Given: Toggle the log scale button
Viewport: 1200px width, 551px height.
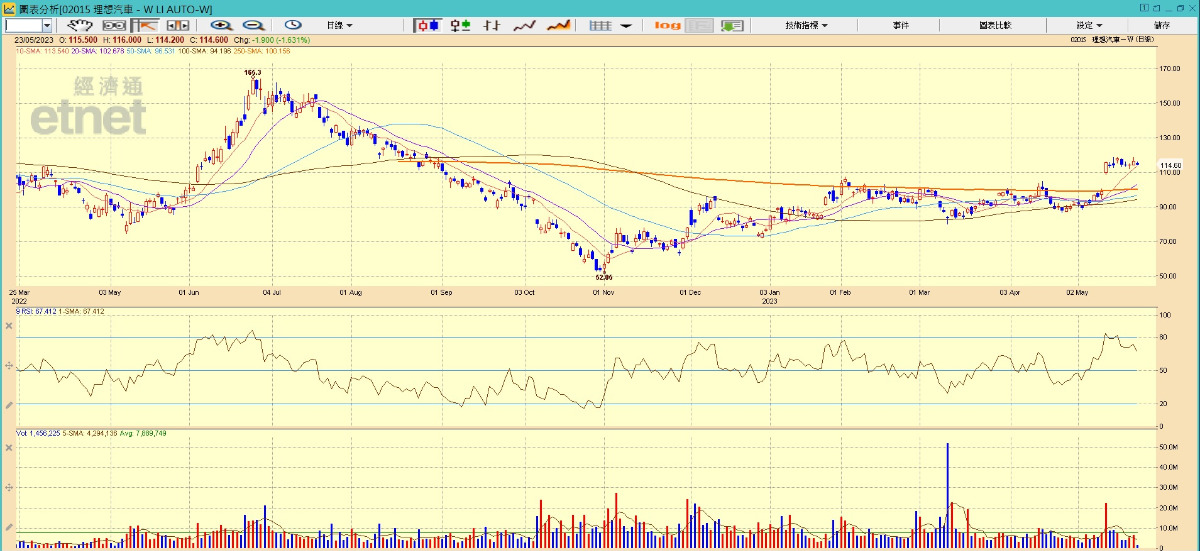Looking at the screenshot, I should (668, 25).
